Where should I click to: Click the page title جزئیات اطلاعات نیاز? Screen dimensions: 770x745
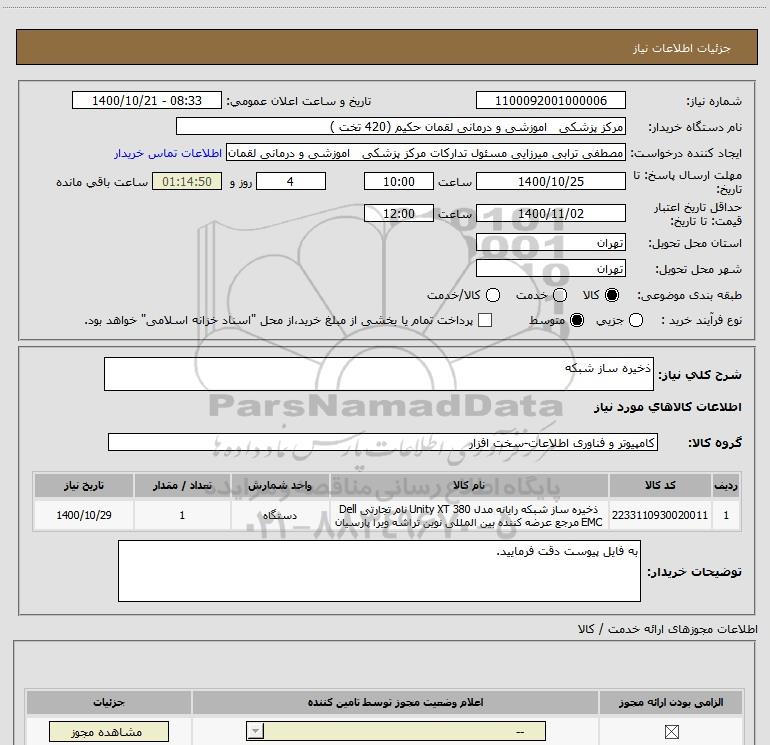coord(681,48)
